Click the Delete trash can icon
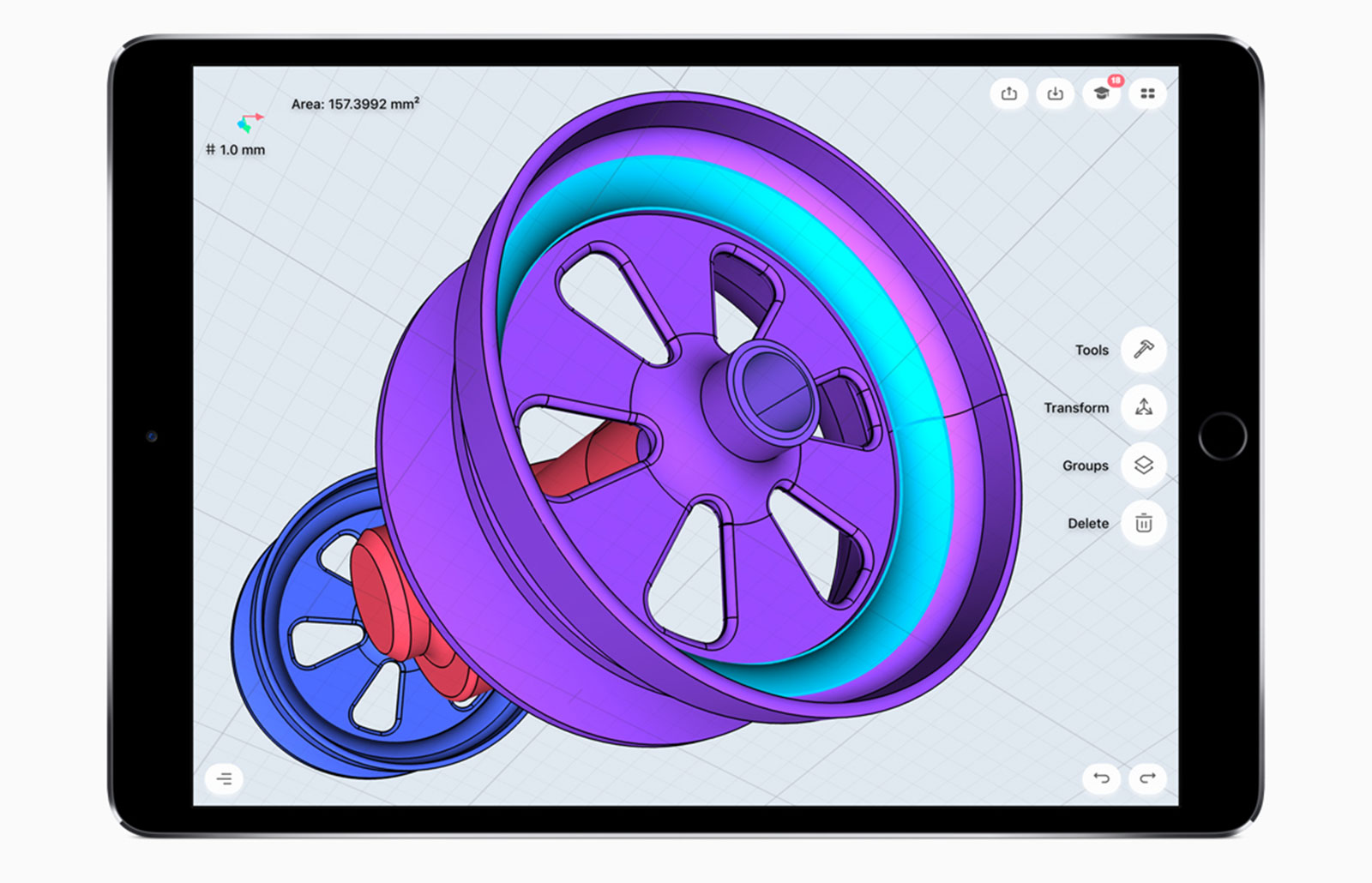The image size is (1372, 883). click(1144, 523)
